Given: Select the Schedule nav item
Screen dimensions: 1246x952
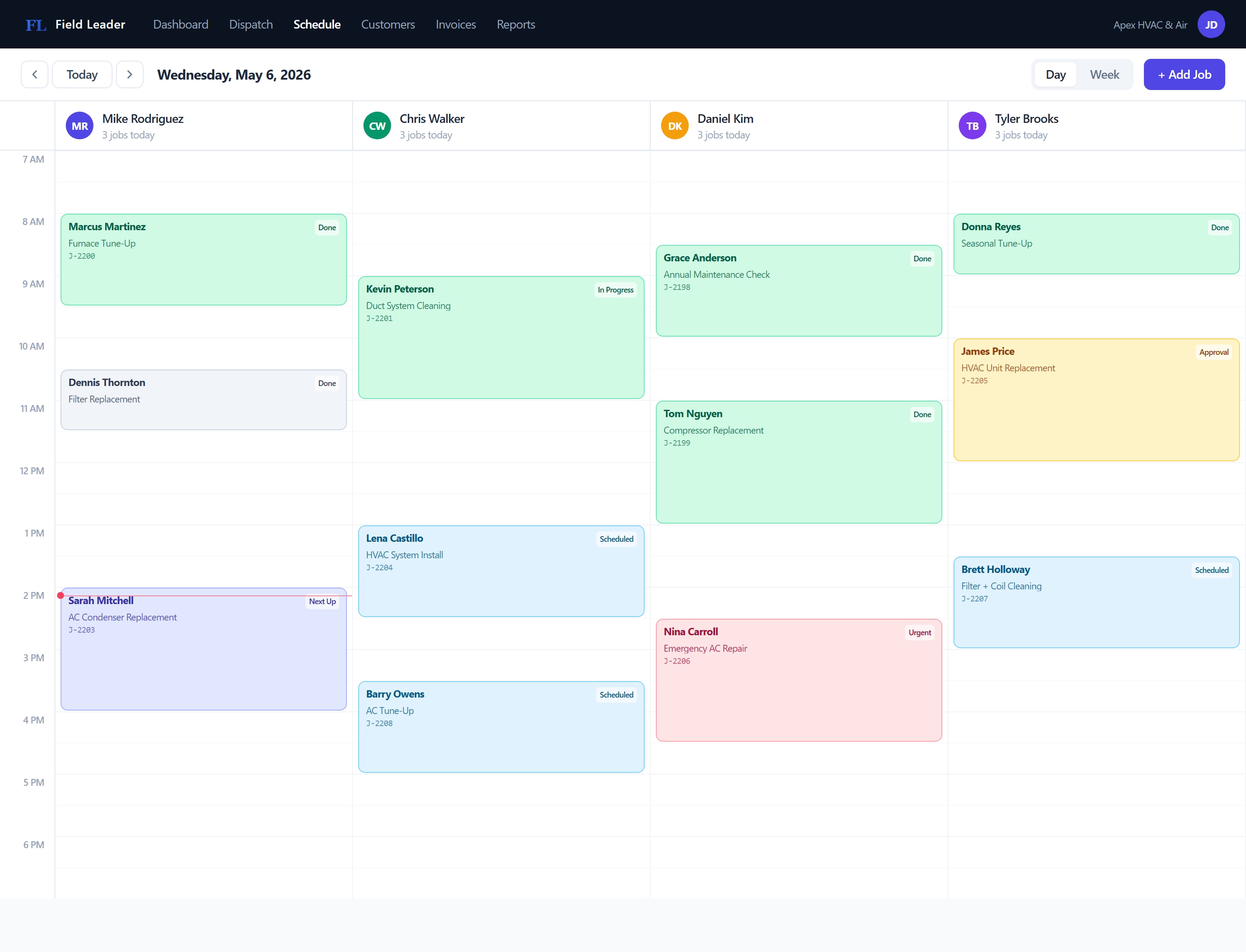Looking at the screenshot, I should tap(317, 24).
